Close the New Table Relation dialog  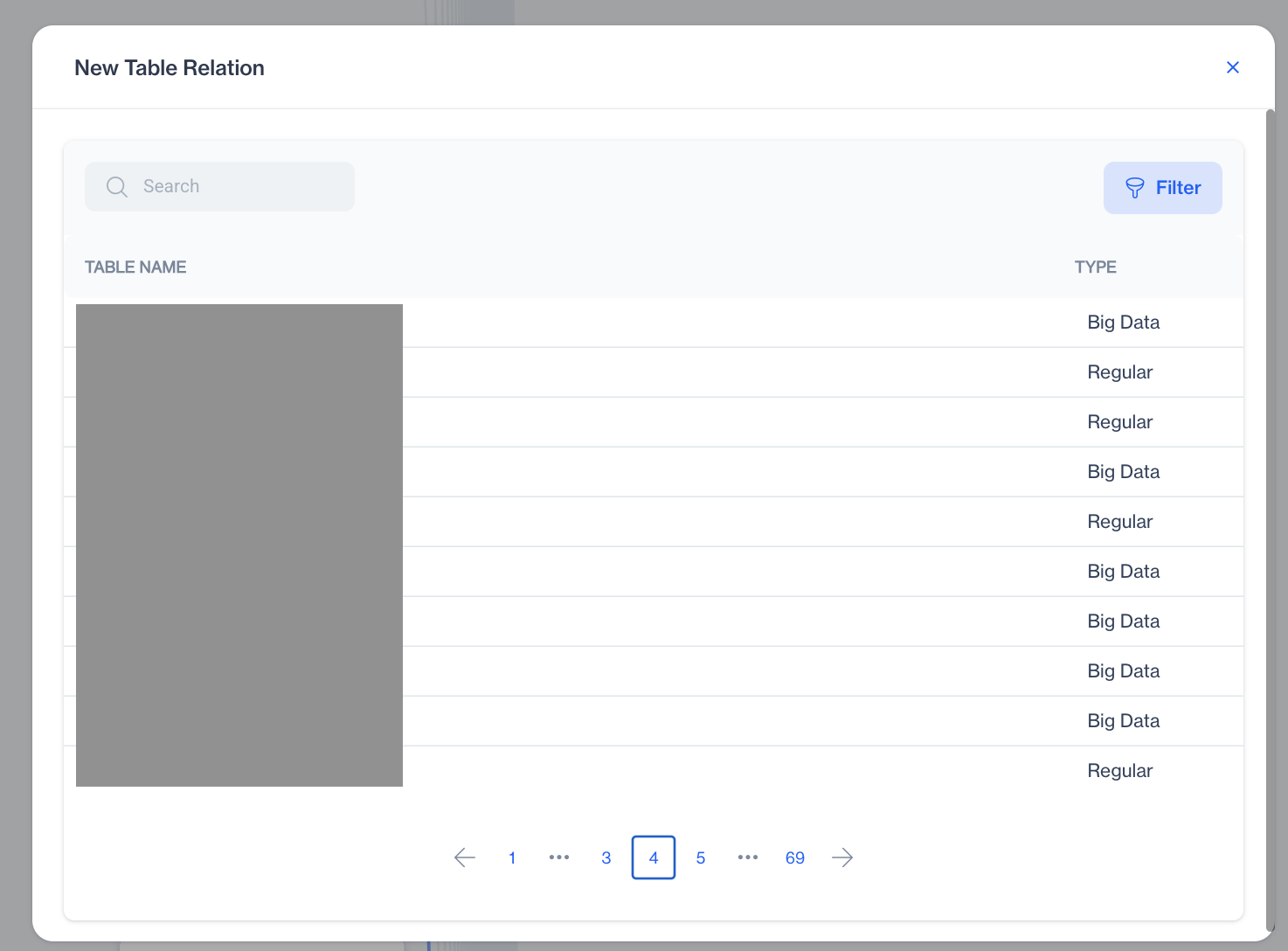click(x=1232, y=67)
